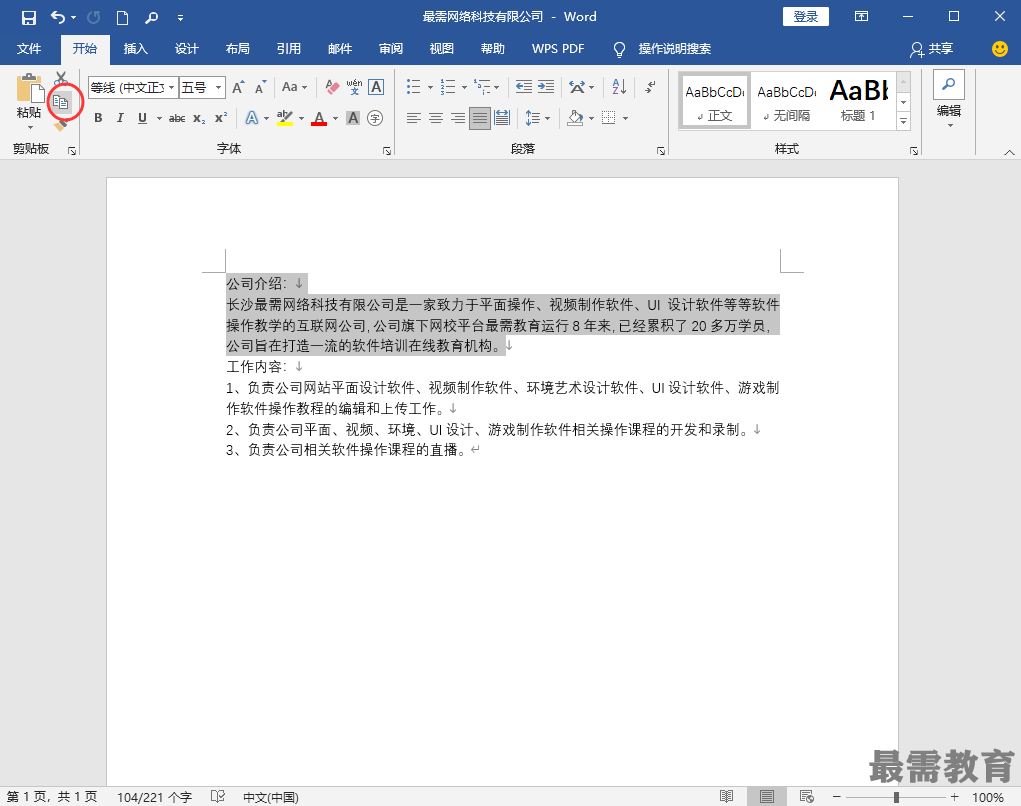Align text to the left
The image size is (1021, 806).
[x=413, y=118]
